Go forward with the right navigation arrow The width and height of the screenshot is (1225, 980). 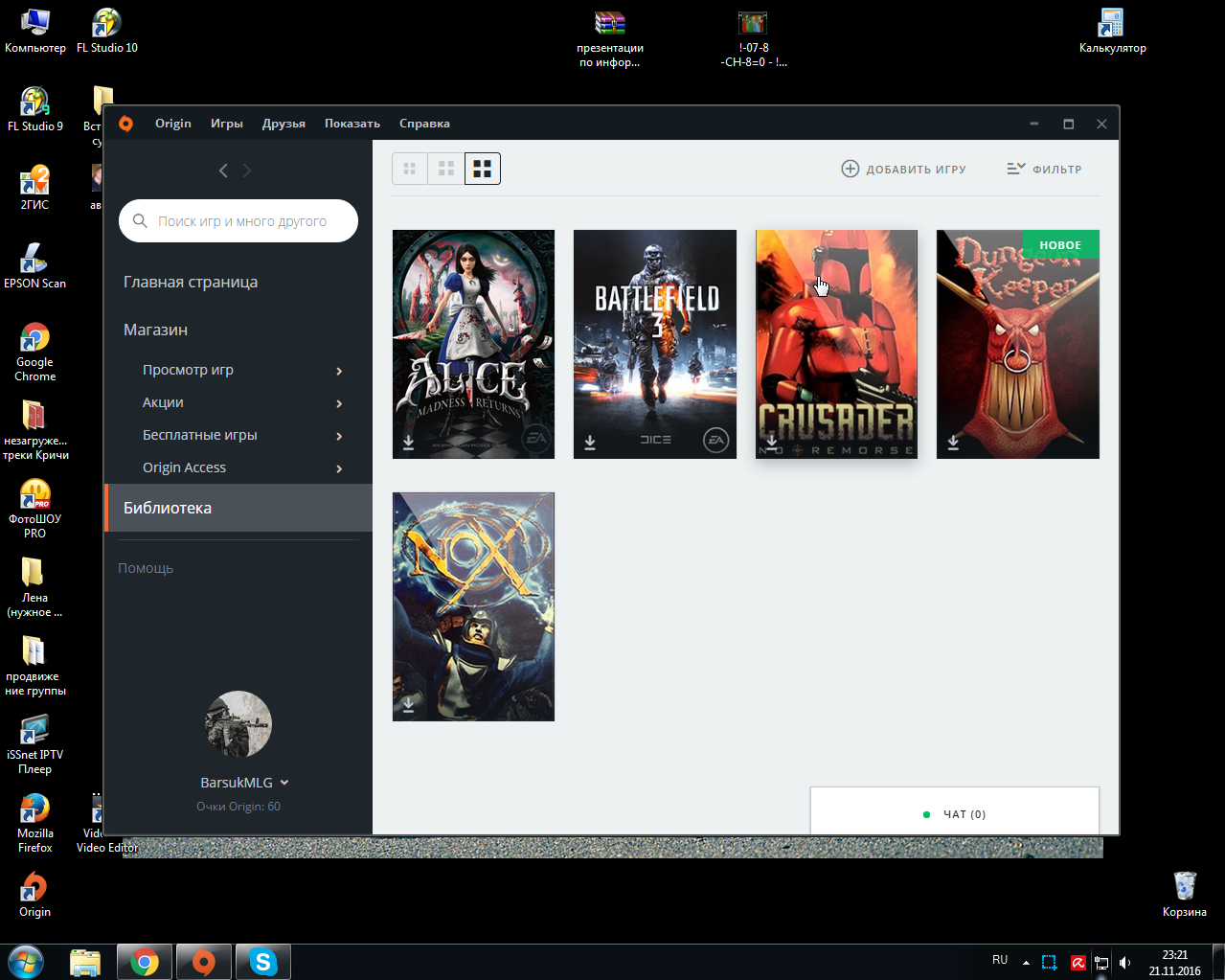tap(247, 171)
